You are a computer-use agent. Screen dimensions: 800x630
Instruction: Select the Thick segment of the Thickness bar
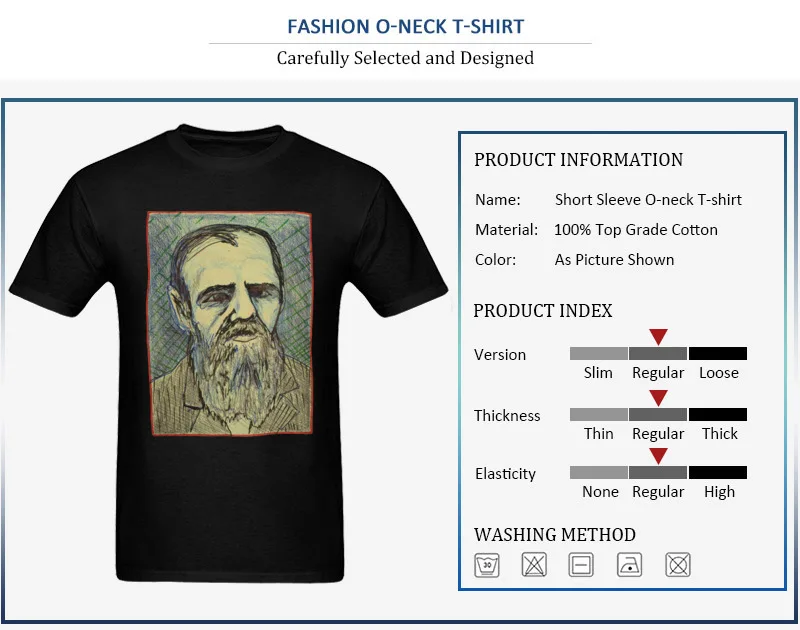tap(718, 414)
